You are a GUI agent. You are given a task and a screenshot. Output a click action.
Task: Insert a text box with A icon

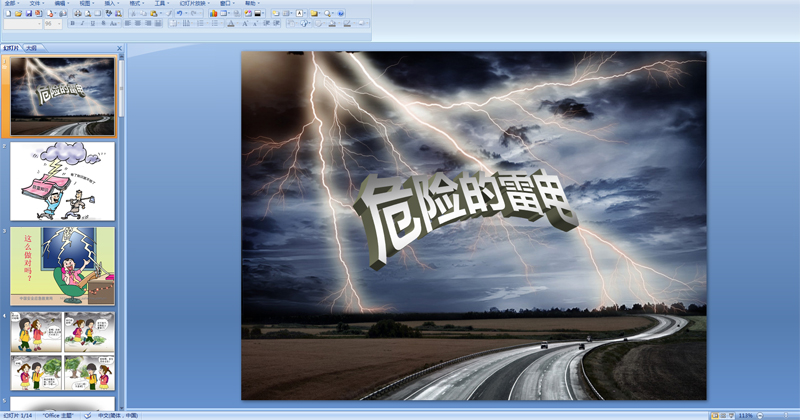(299, 14)
